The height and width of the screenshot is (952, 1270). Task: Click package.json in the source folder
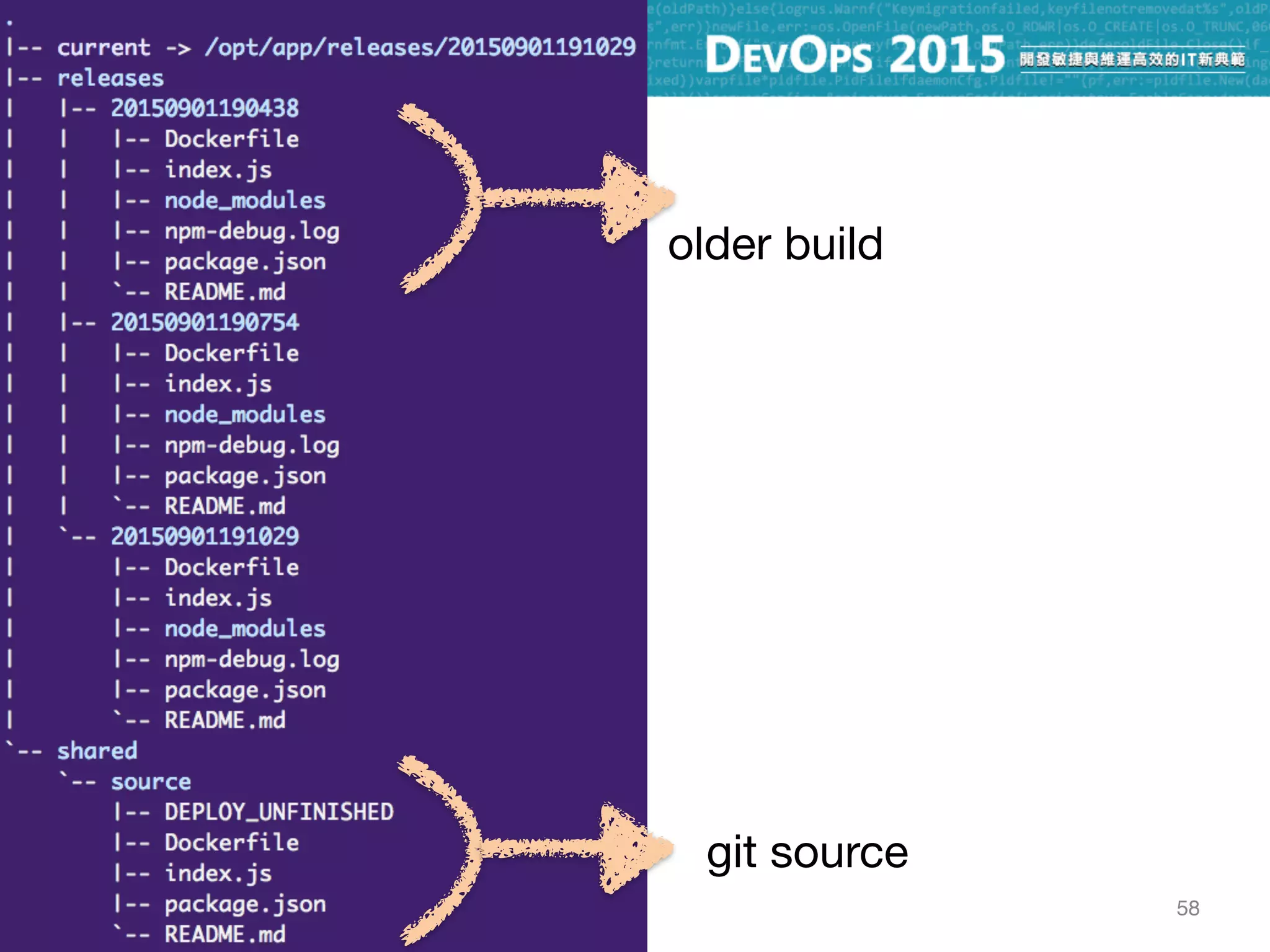tap(245, 904)
